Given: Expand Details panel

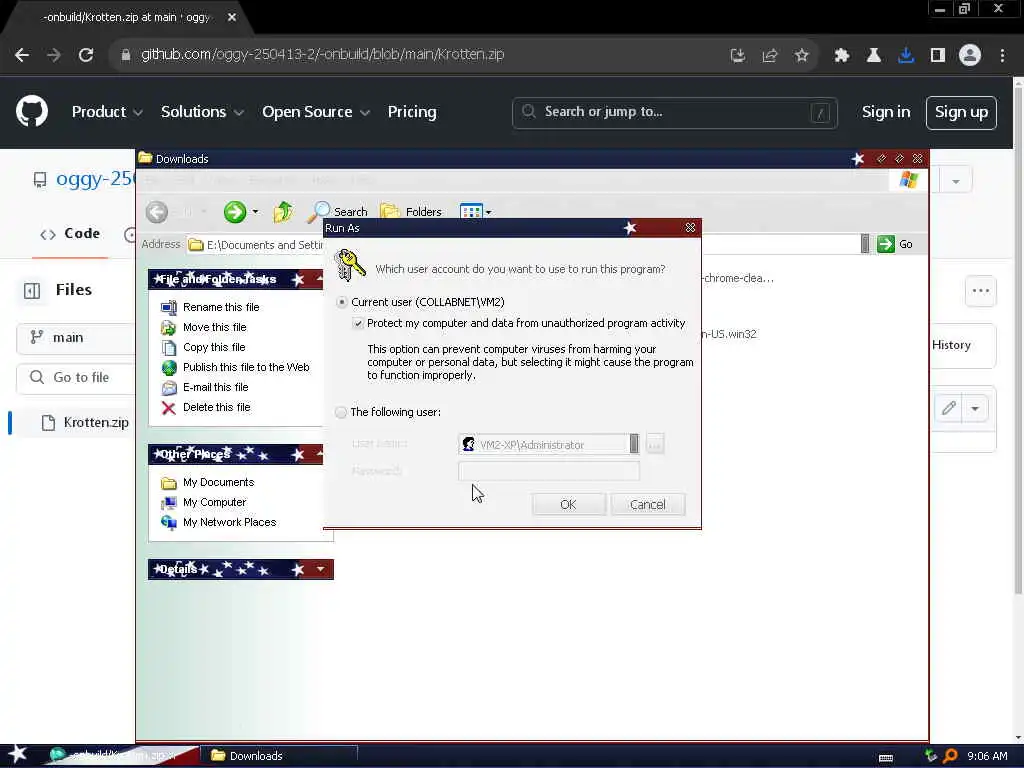Looking at the screenshot, I should pos(320,569).
